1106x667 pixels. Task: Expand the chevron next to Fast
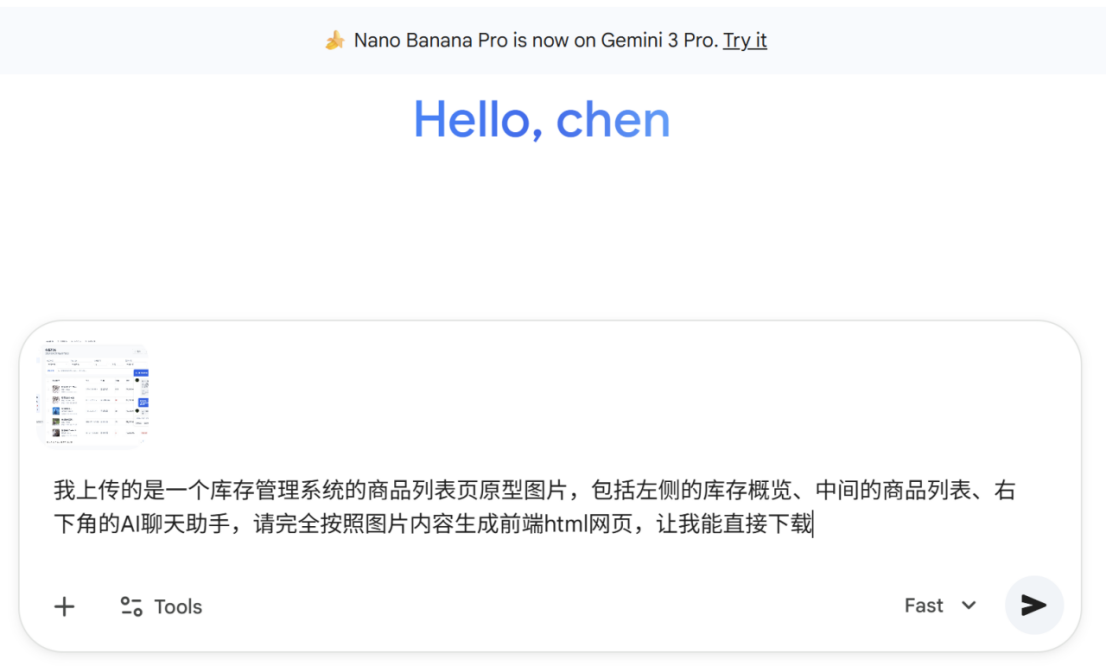point(967,605)
